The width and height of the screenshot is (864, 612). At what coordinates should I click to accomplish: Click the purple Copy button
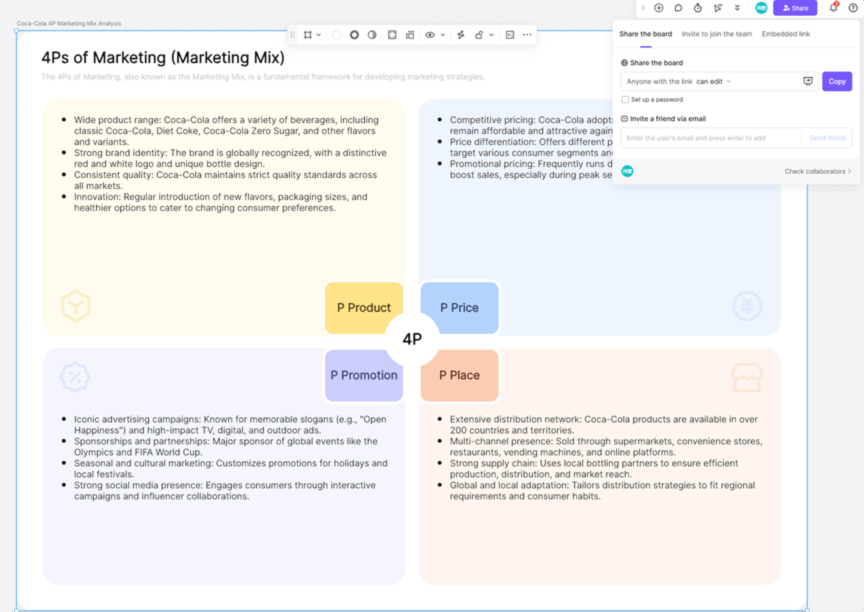coord(836,81)
